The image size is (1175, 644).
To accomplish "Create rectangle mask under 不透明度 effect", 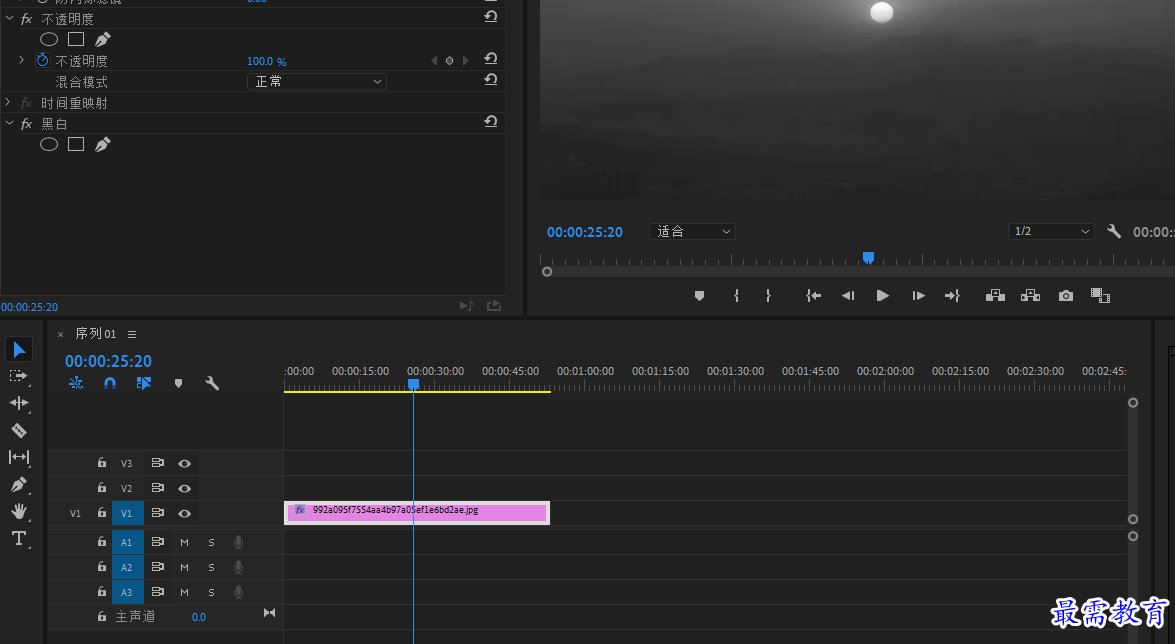I will click(x=76, y=39).
